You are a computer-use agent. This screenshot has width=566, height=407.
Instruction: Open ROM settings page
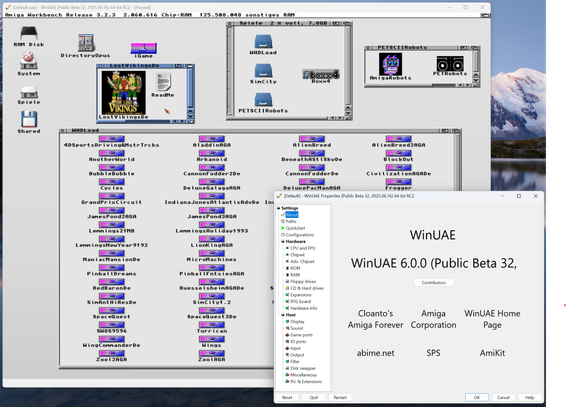(295, 268)
